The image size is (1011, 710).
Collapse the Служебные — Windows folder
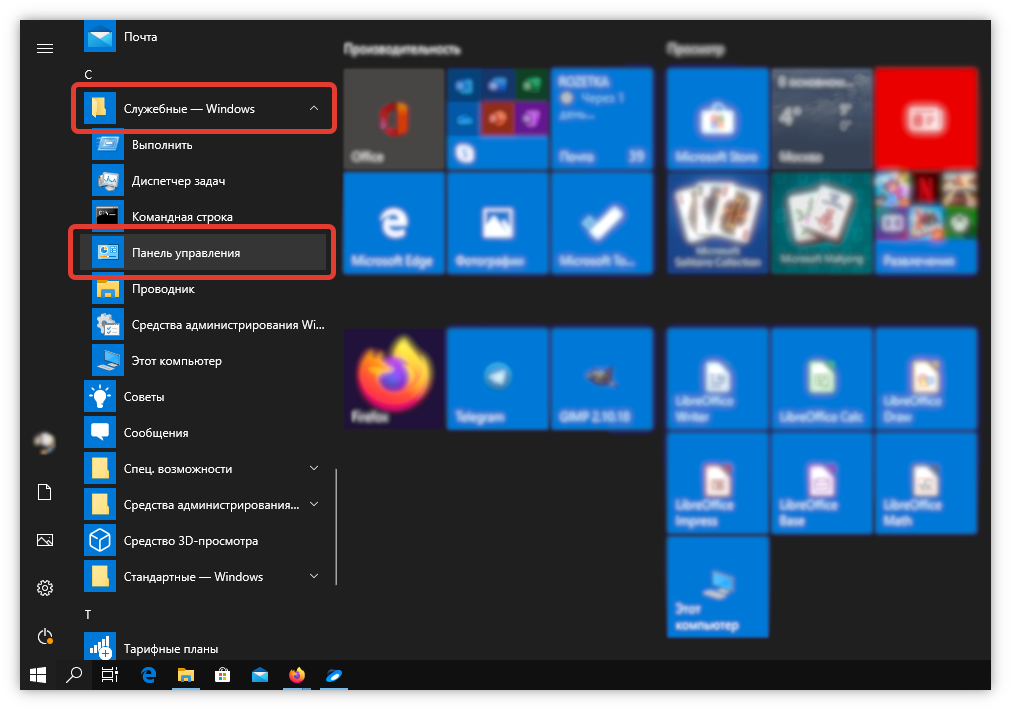pos(313,109)
